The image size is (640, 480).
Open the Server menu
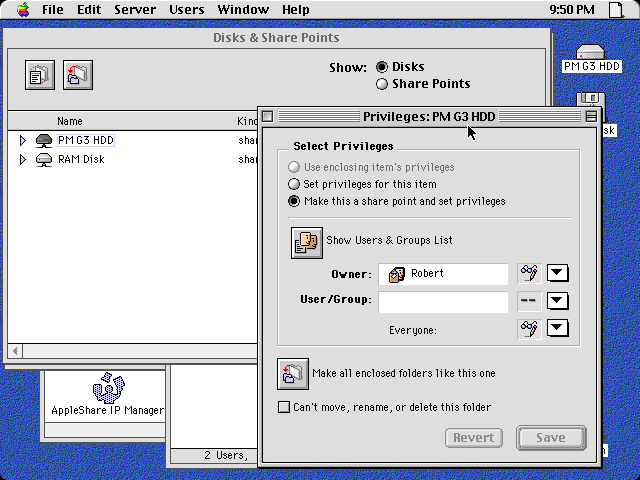point(134,10)
